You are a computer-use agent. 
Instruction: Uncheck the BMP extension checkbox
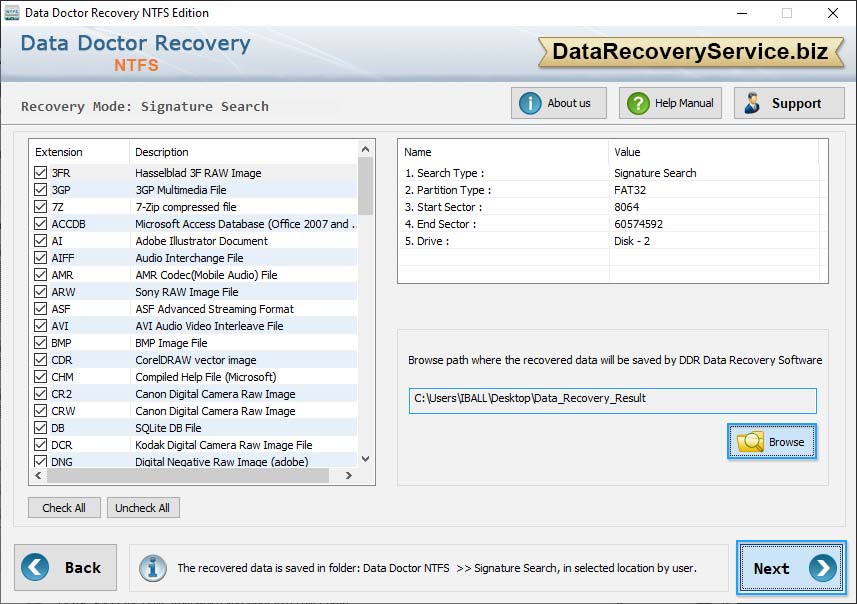point(40,343)
